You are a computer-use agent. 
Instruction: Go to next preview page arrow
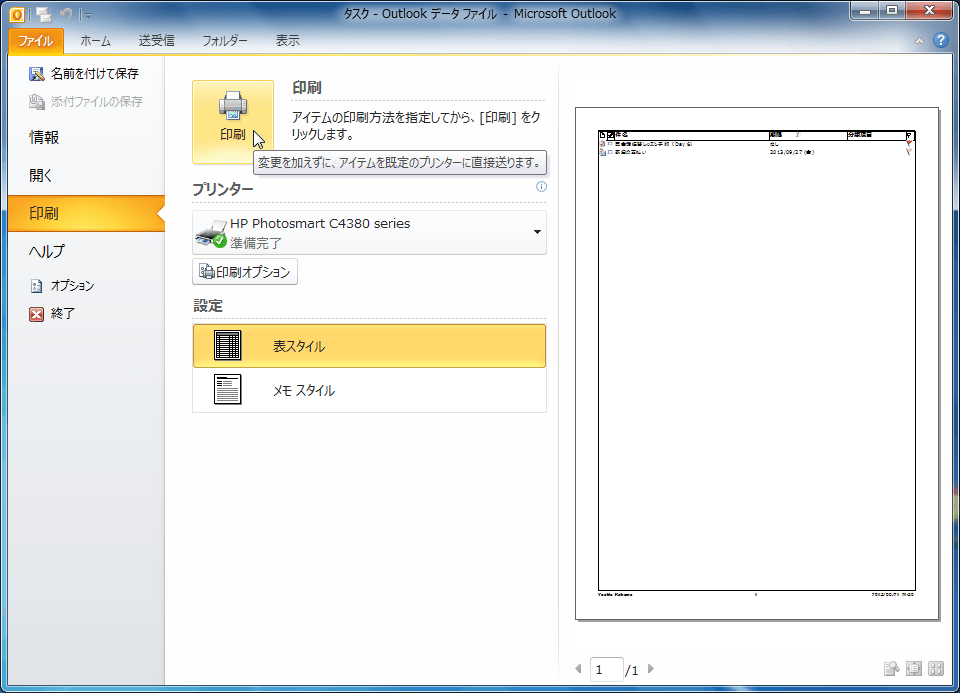point(651,669)
